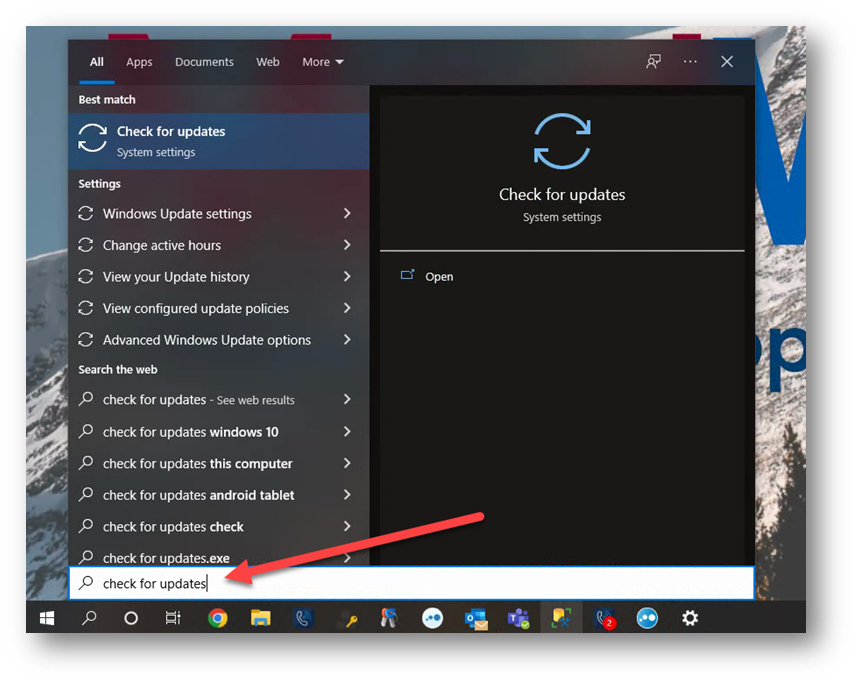This screenshot has width=858, height=685.
Task: Click the Cortana circle icon
Action: click(x=131, y=618)
